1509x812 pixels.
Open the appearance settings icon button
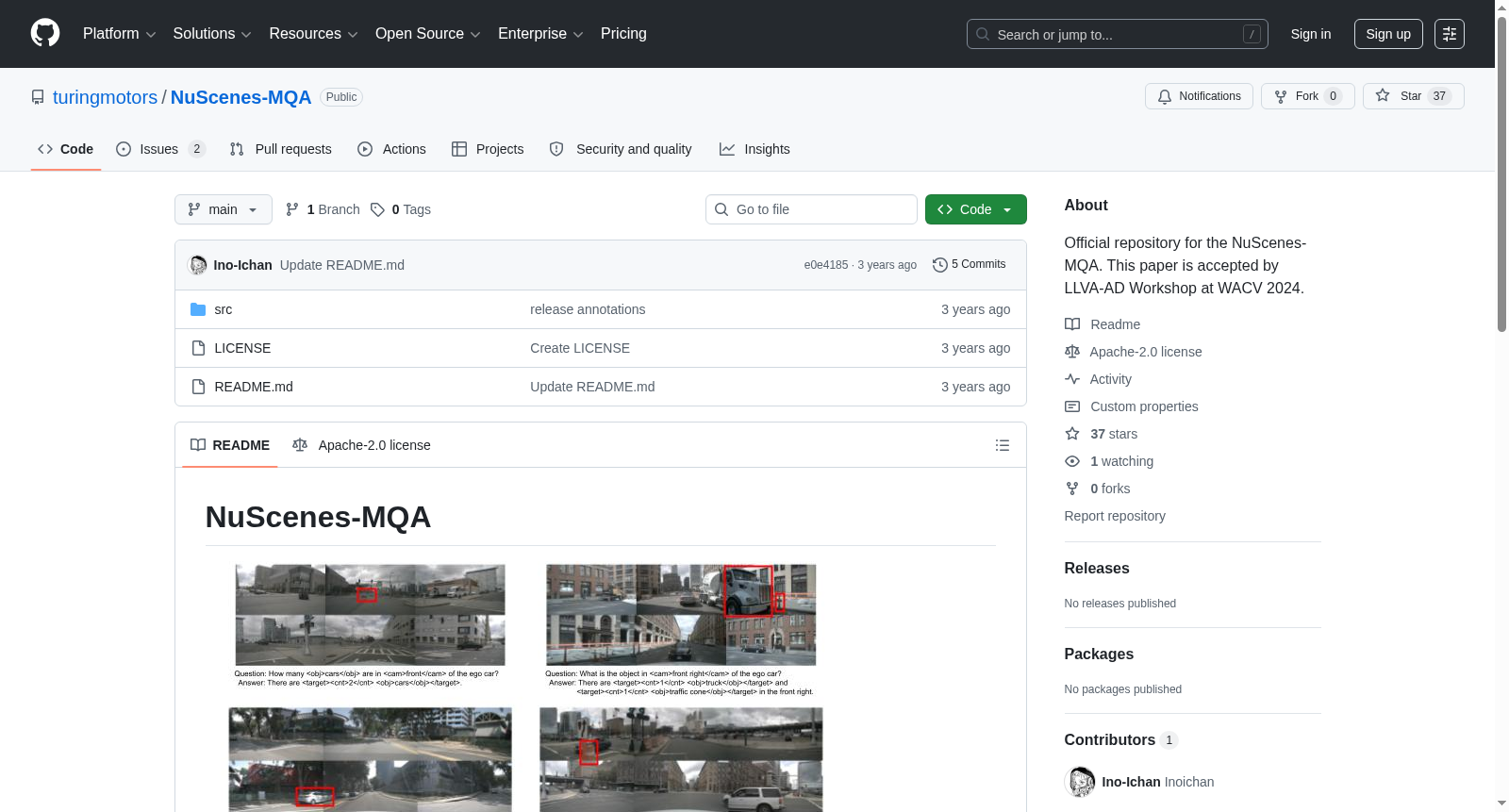click(x=1450, y=34)
